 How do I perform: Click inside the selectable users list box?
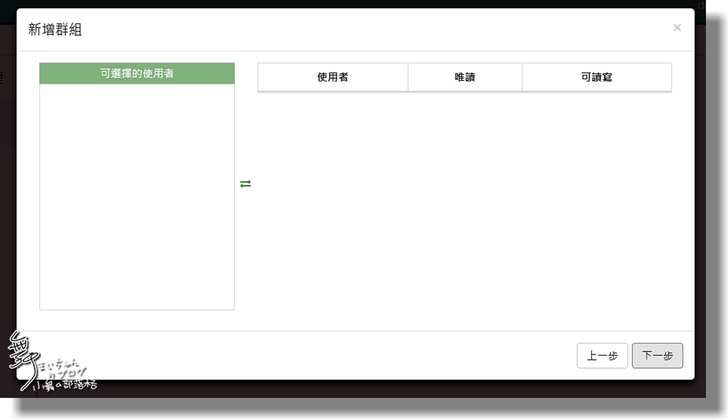[x=137, y=196]
